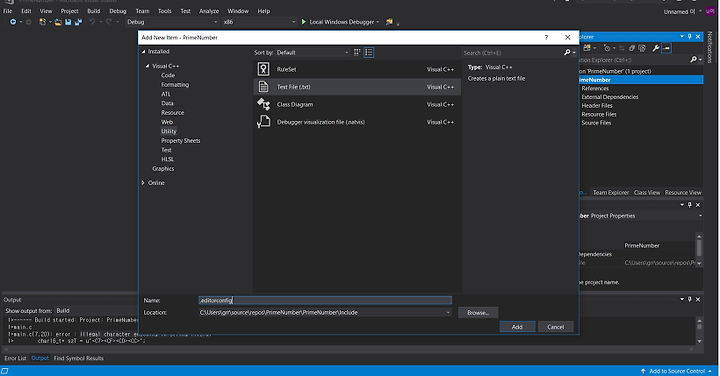The height and width of the screenshot is (376, 720).
Task: Expand the Online tree node
Action: 143,183
